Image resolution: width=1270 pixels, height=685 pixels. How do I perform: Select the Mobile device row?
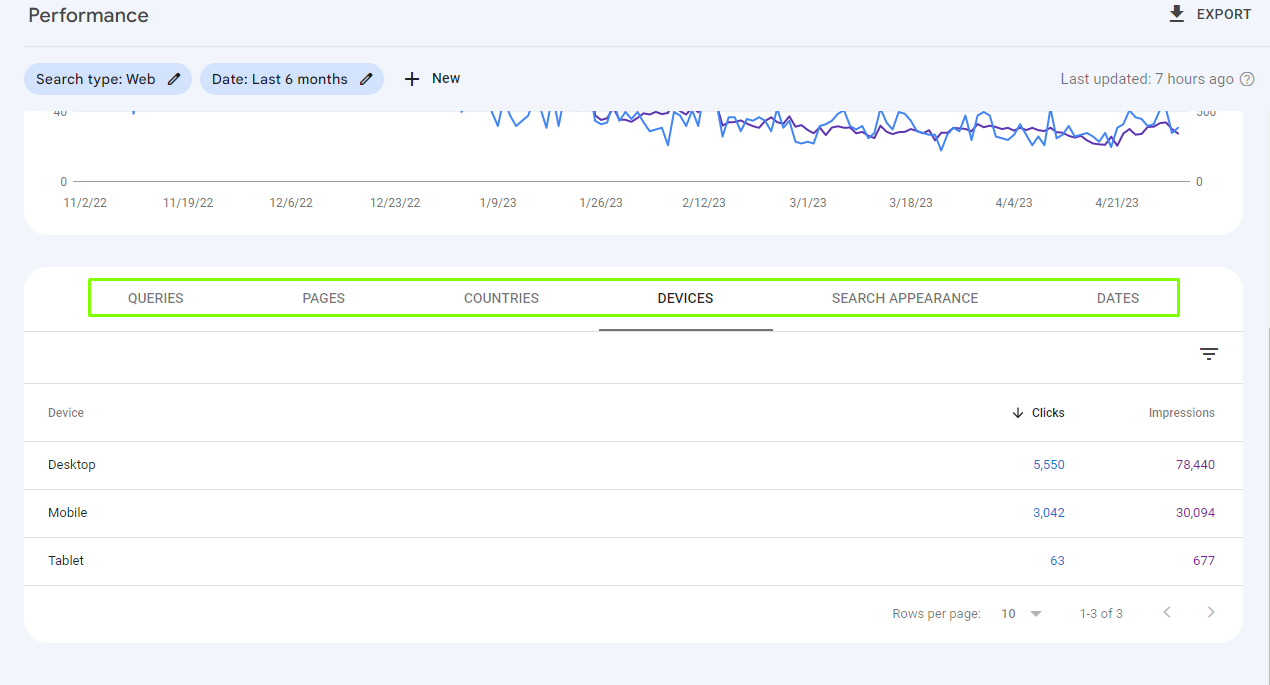68,513
